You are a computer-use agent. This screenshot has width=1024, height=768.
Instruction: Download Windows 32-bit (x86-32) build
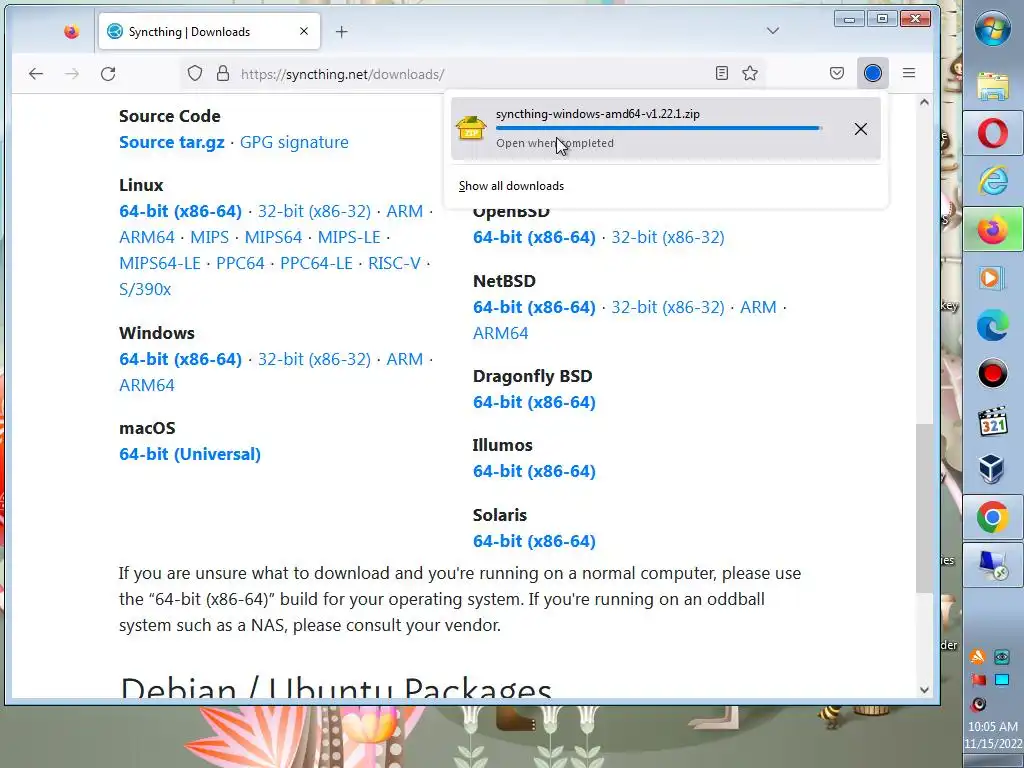(314, 359)
